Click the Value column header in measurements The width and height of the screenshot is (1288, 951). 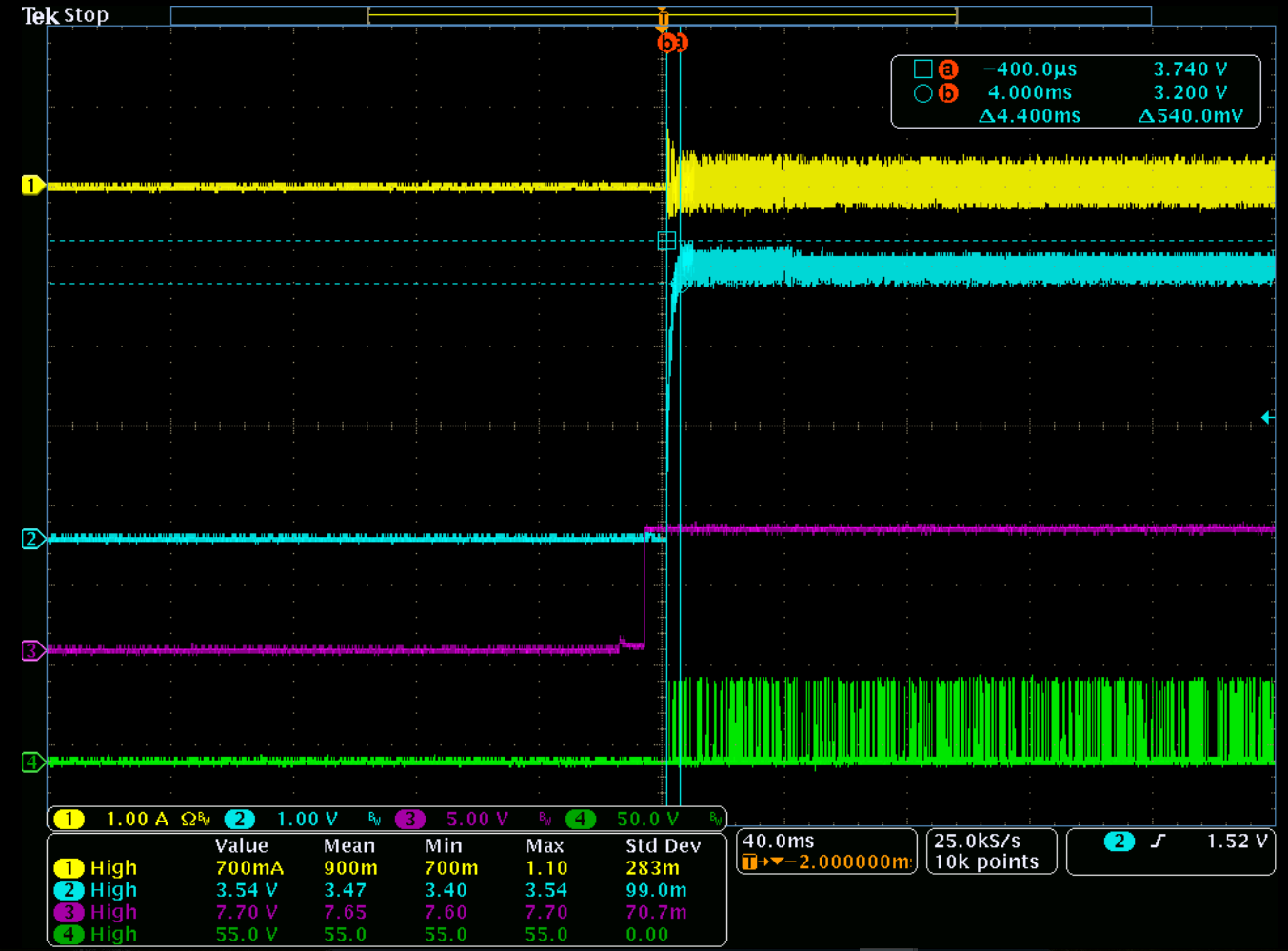click(241, 845)
